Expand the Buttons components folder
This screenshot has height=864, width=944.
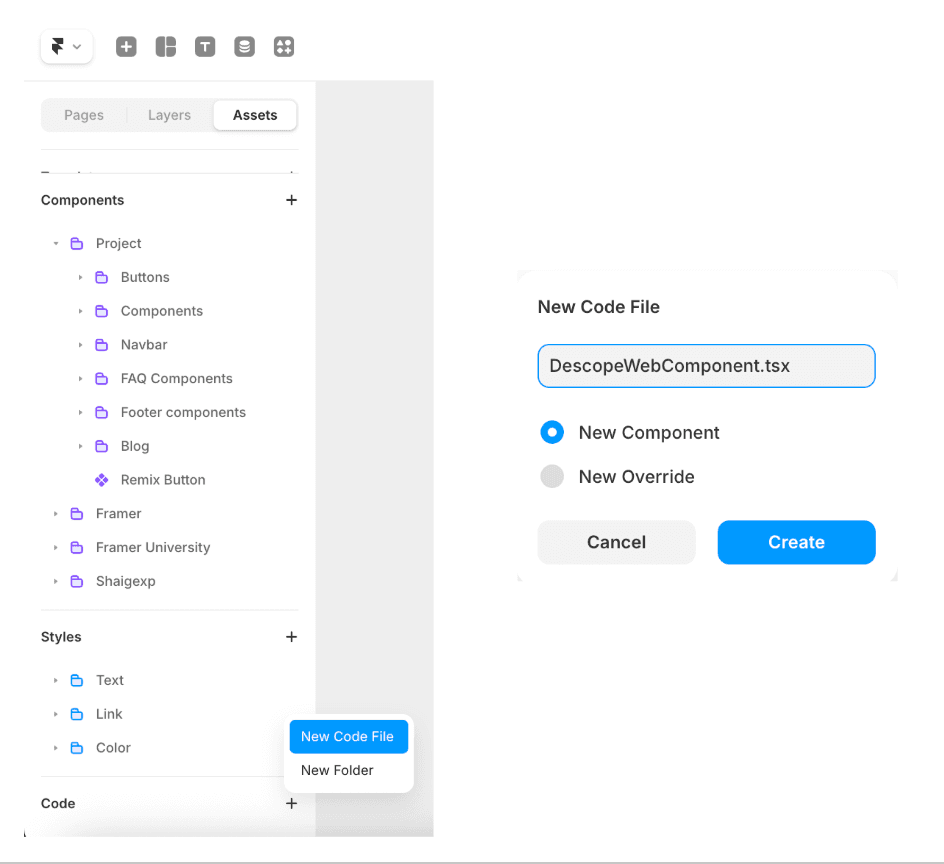pos(81,277)
